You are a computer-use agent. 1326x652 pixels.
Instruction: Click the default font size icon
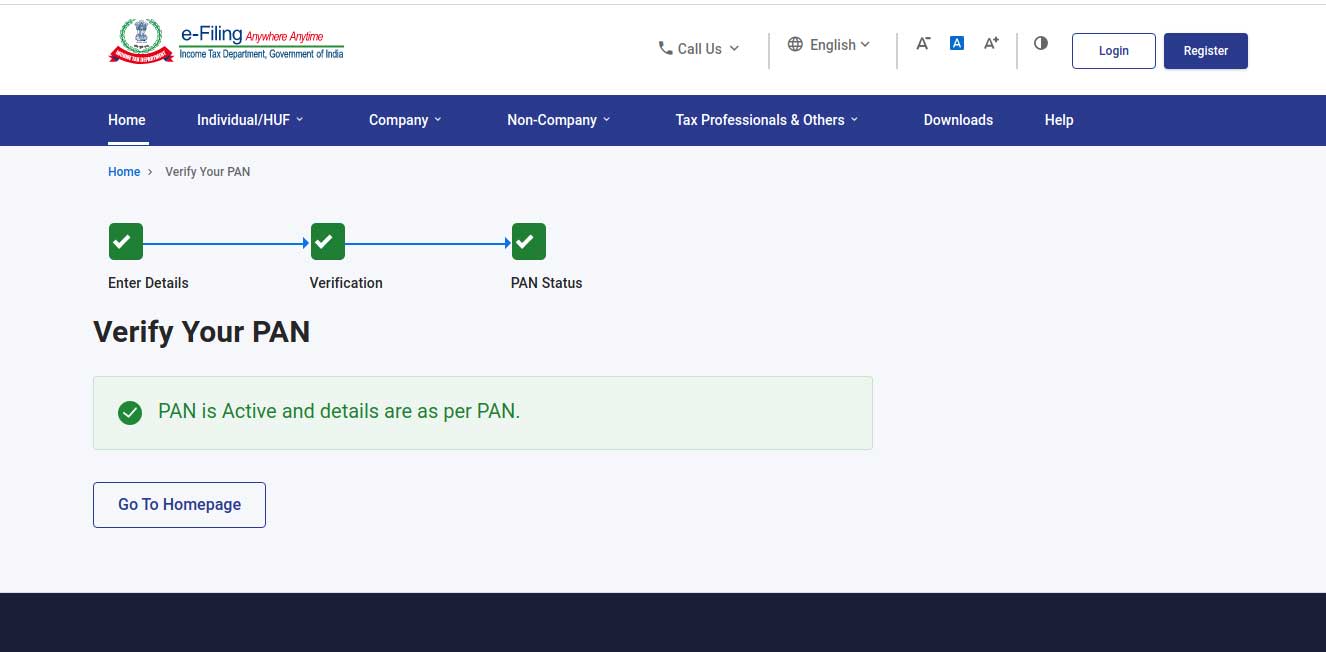tap(957, 42)
